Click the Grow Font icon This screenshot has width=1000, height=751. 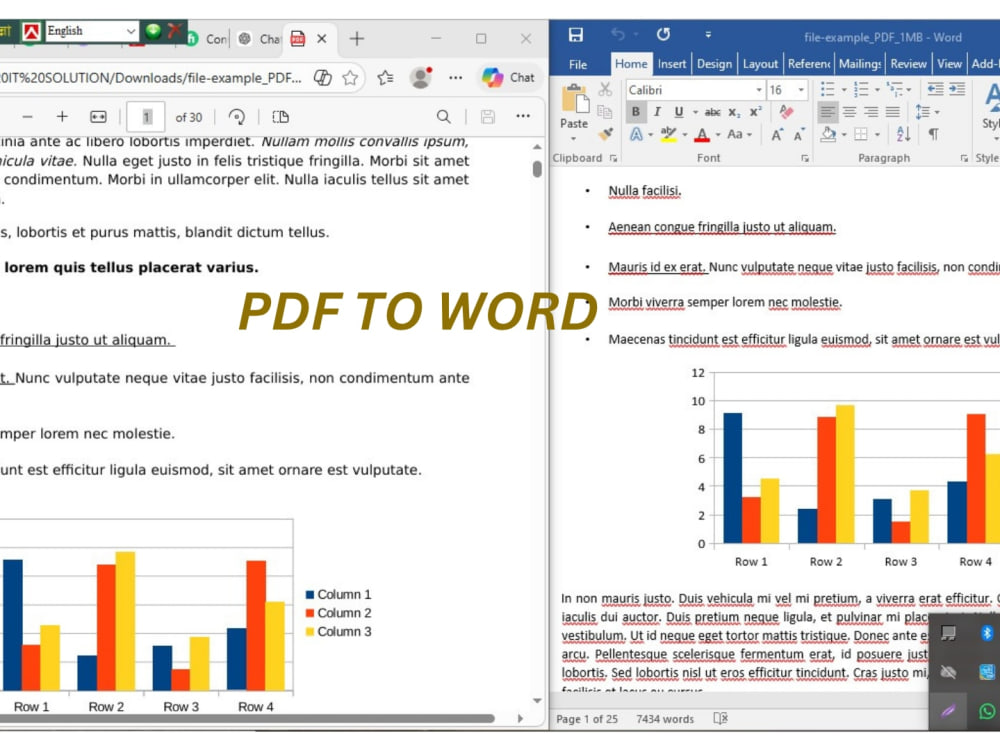click(776, 135)
